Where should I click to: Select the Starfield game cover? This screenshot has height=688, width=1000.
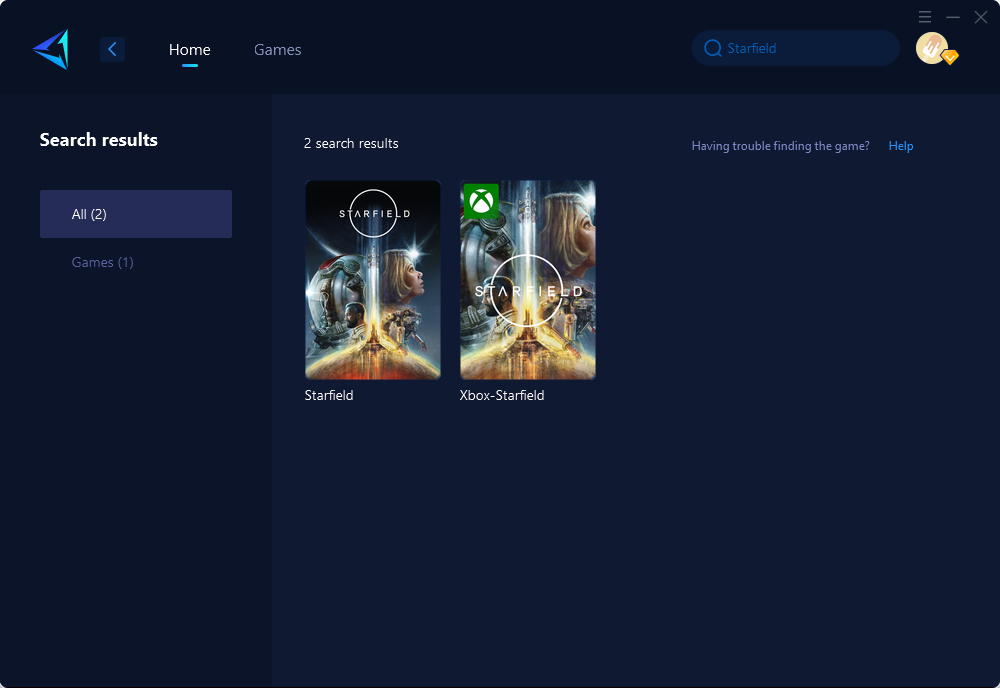[x=373, y=280]
